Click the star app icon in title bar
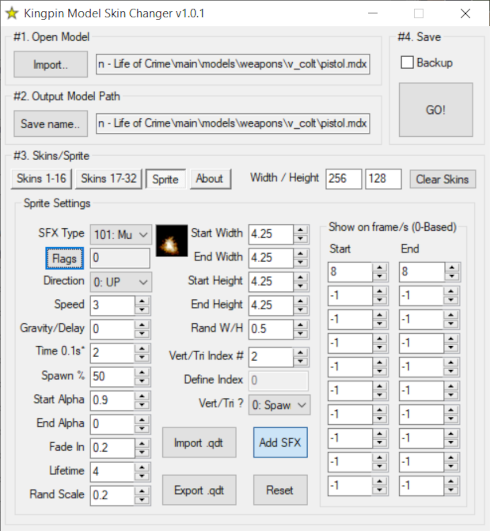Viewport: 490px width, 531px height. [x=12, y=14]
